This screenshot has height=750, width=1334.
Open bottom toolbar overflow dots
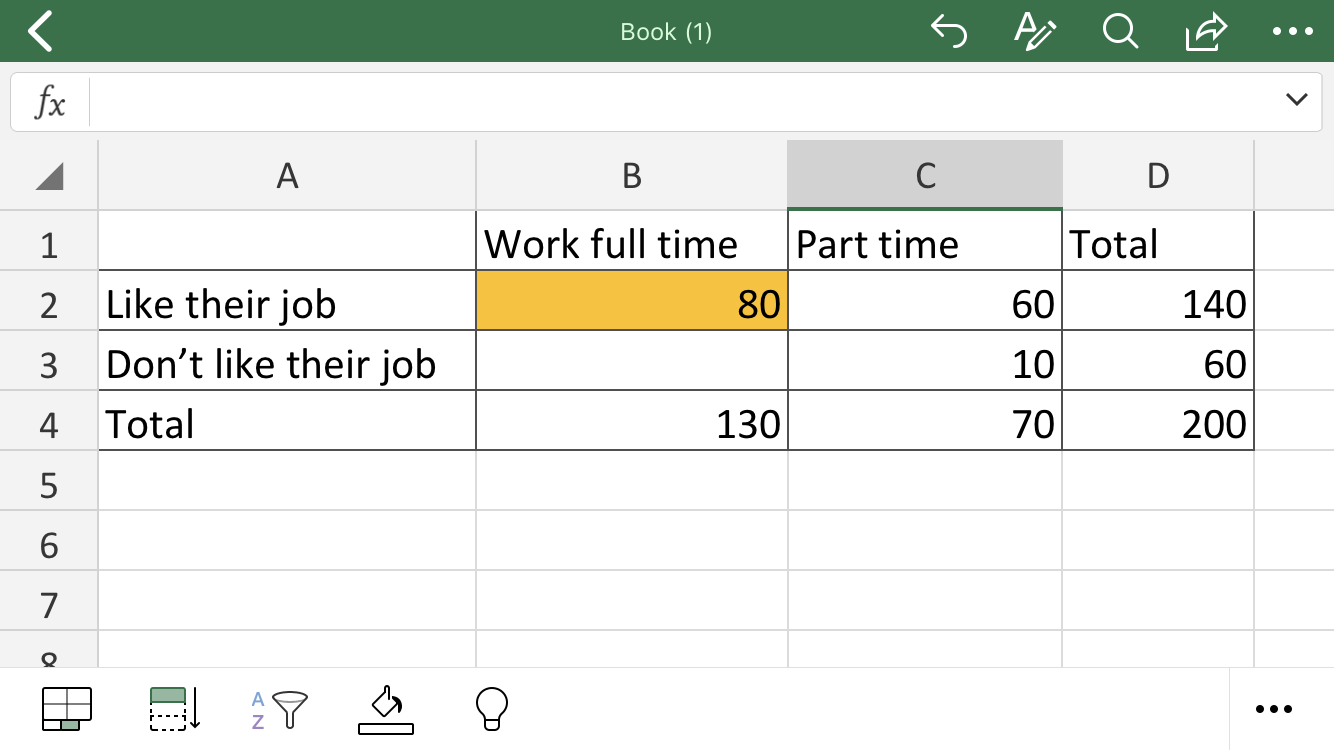tap(1273, 709)
